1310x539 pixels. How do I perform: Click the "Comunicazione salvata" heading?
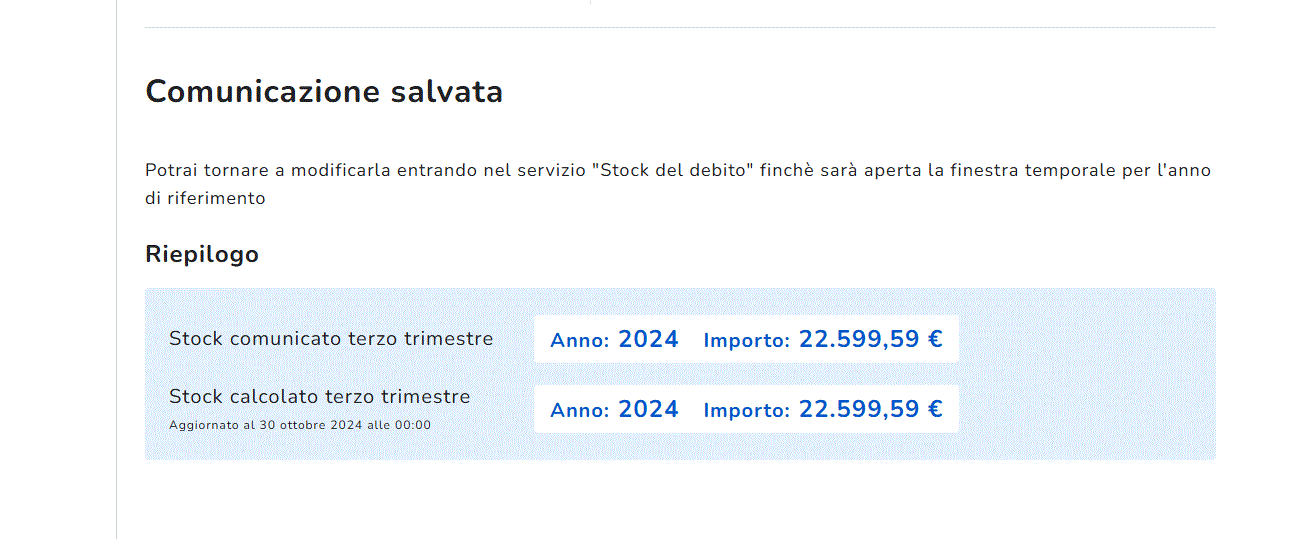(x=324, y=92)
